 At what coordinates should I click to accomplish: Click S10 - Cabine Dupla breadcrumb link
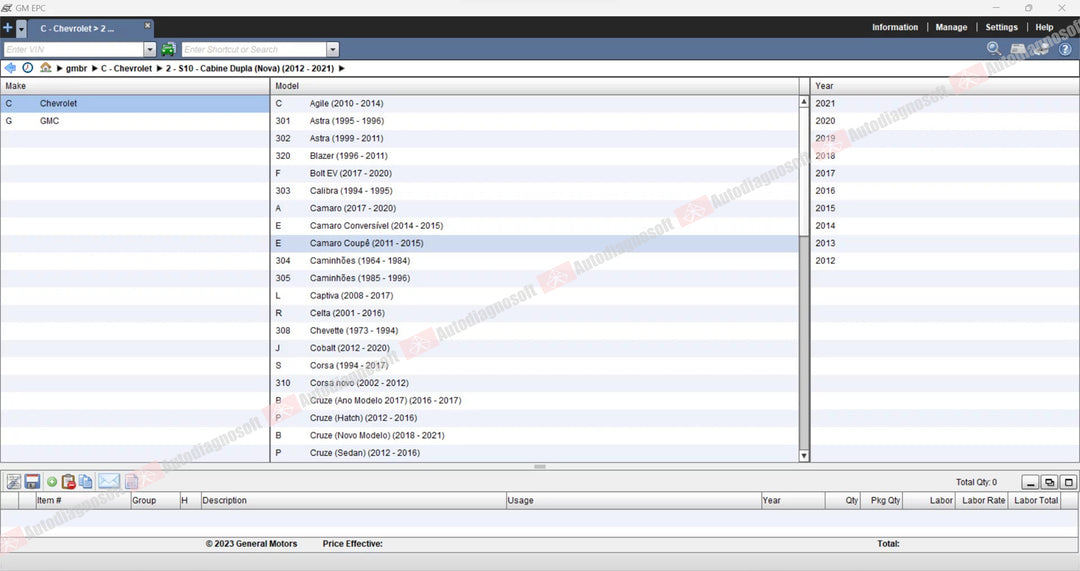click(x=250, y=68)
